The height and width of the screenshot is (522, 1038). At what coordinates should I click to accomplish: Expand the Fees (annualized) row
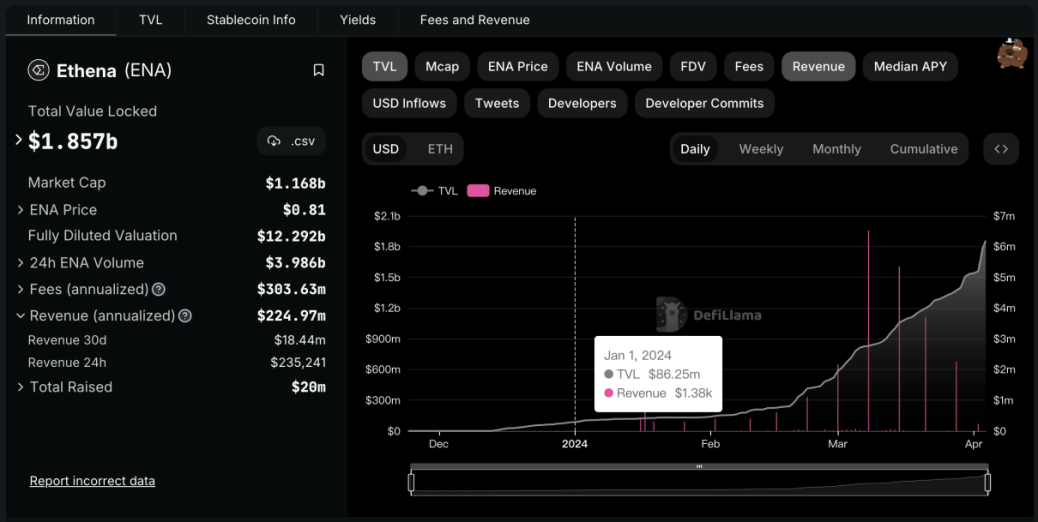22,289
